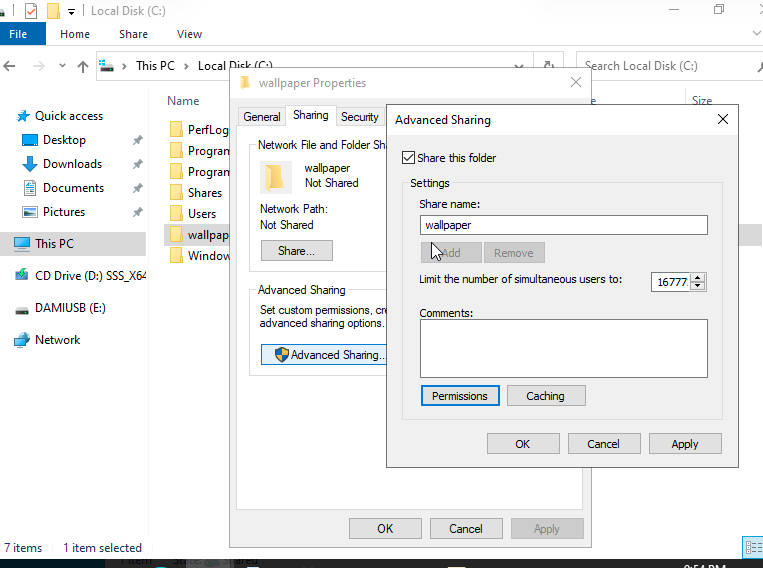
Task: Select the Windows folder icon
Action: click(x=177, y=256)
